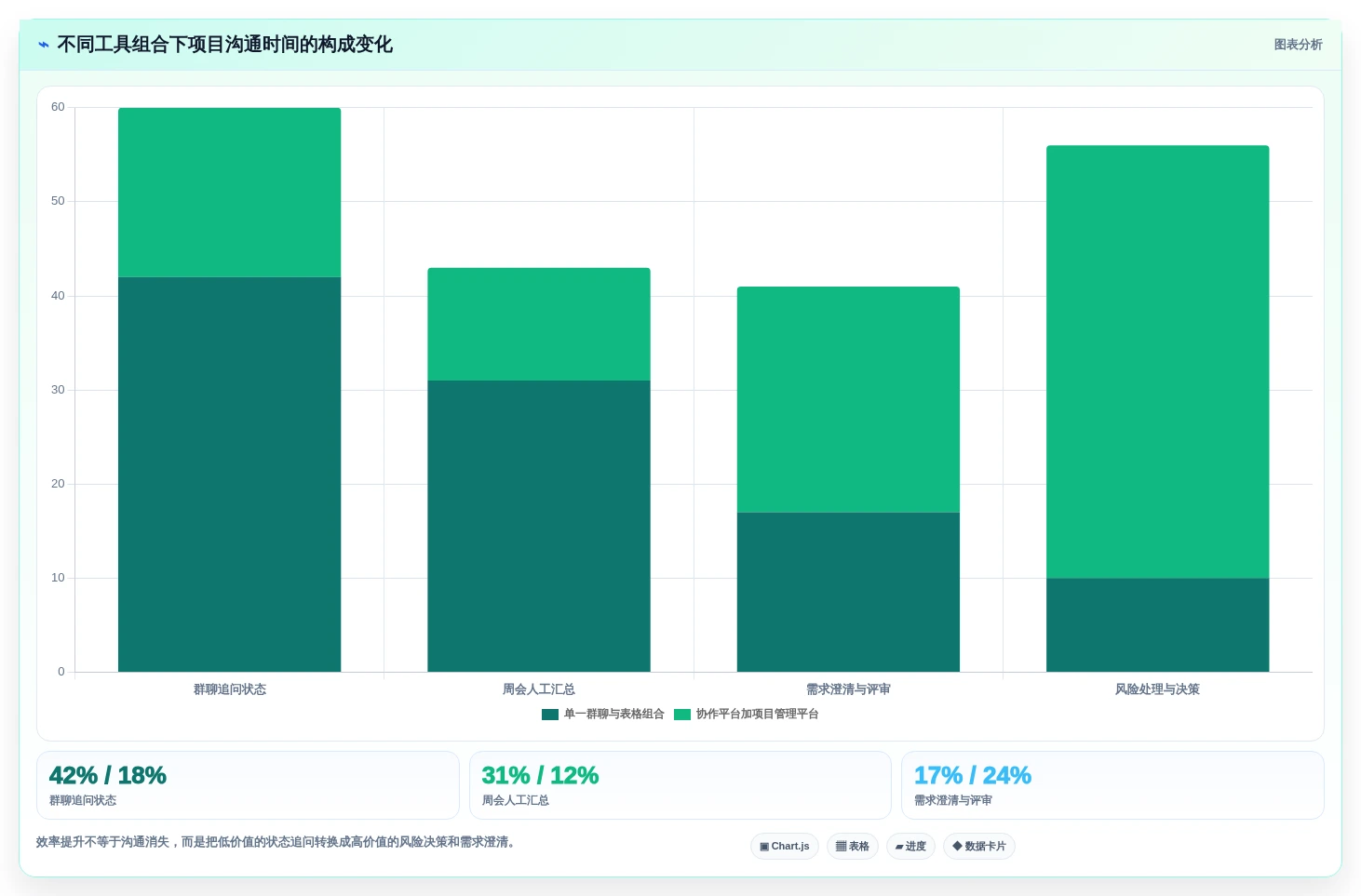Click the dark segment of 周会人工汇总 bar
Viewport: 1361px width, 896px height.
click(x=539, y=526)
